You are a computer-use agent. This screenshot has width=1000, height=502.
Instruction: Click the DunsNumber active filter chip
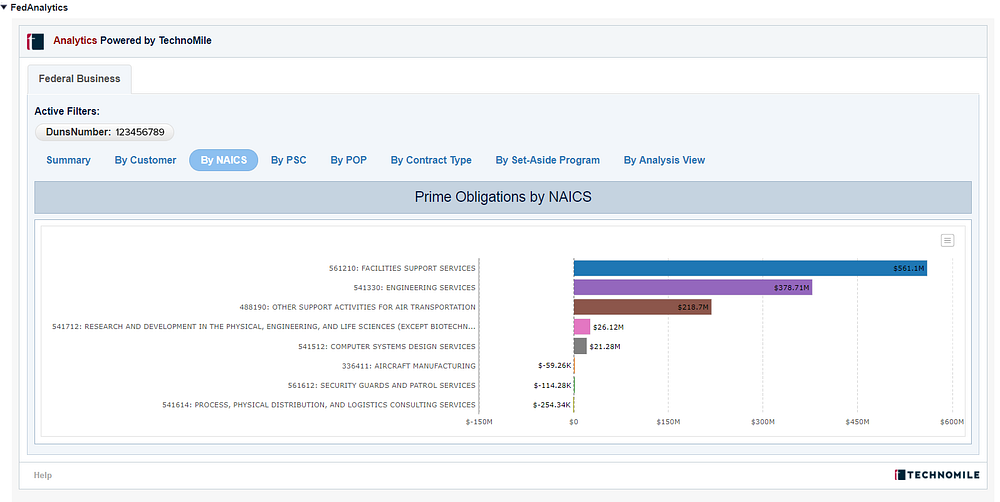[104, 132]
